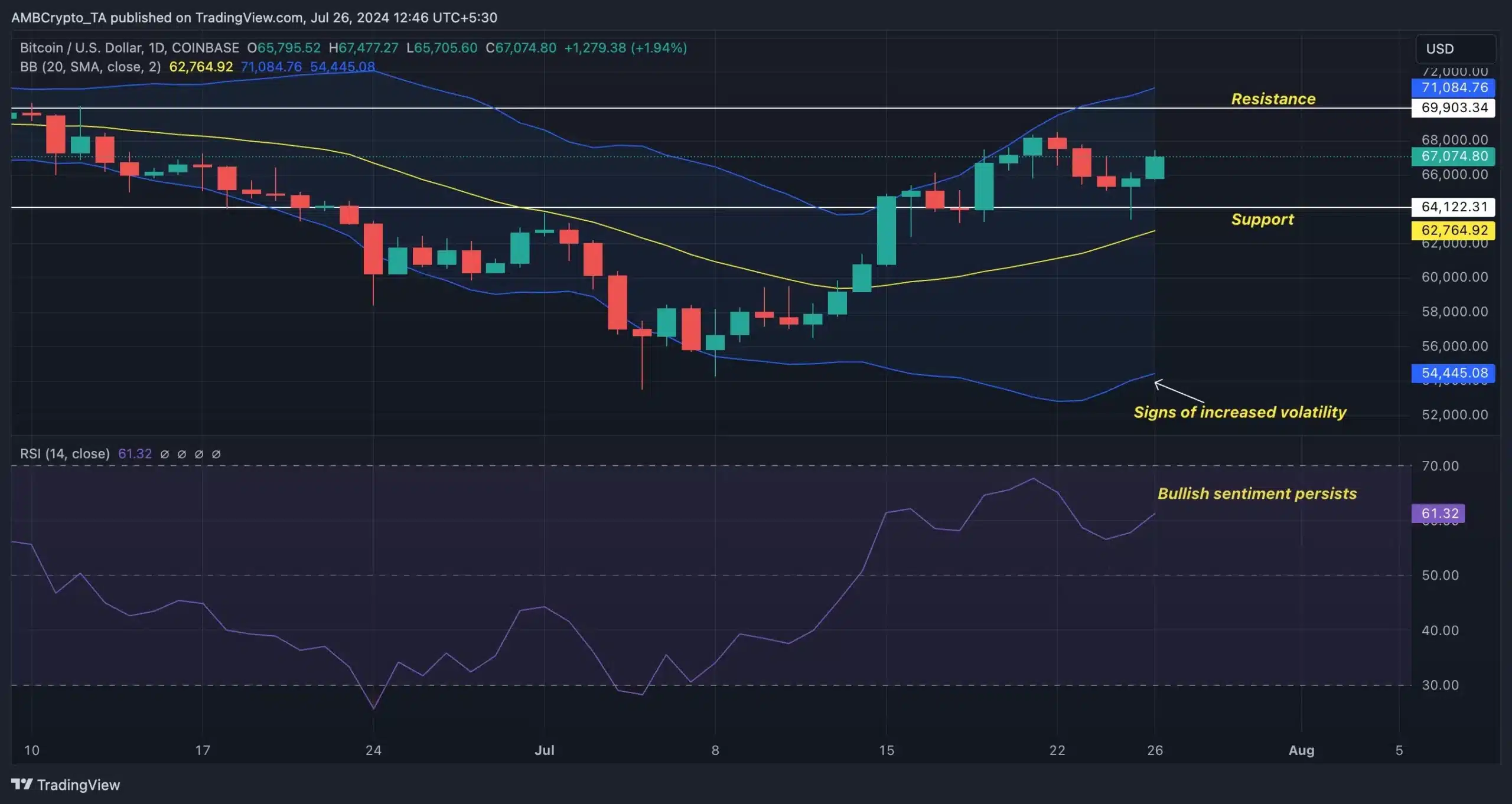1512x804 pixels.
Task: Click the blue 54,445.08 axis price label
Action: 1454,373
